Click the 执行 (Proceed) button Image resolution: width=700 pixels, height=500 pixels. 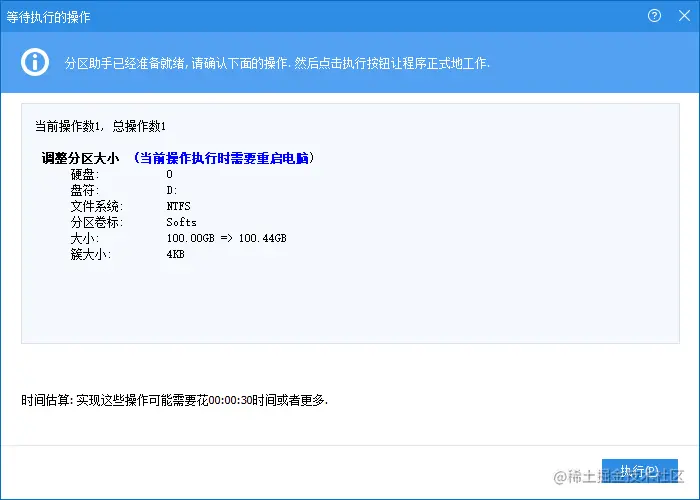639,471
